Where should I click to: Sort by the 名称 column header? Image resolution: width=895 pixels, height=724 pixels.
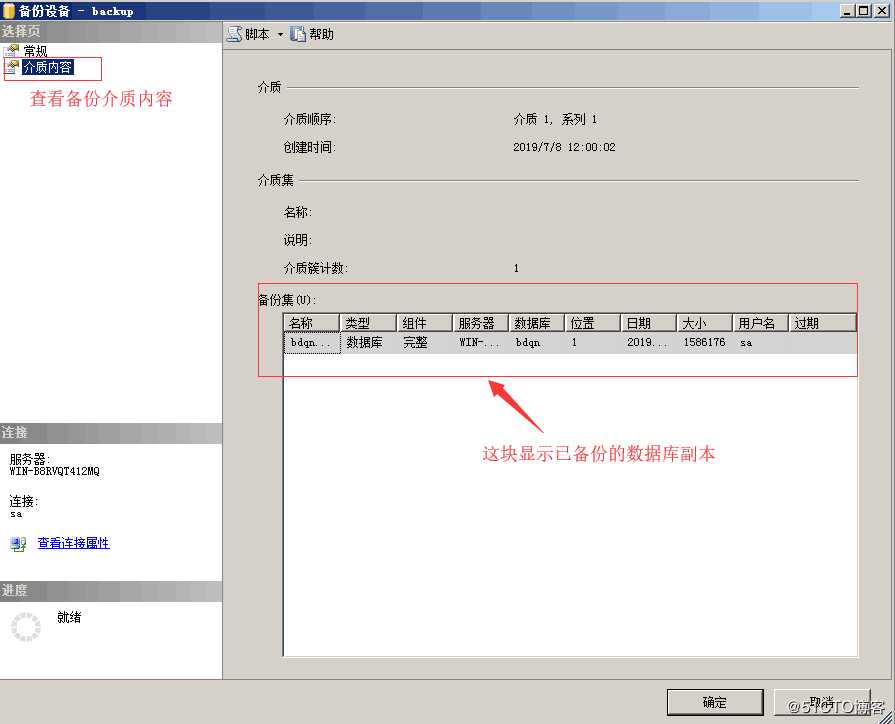tap(312, 323)
